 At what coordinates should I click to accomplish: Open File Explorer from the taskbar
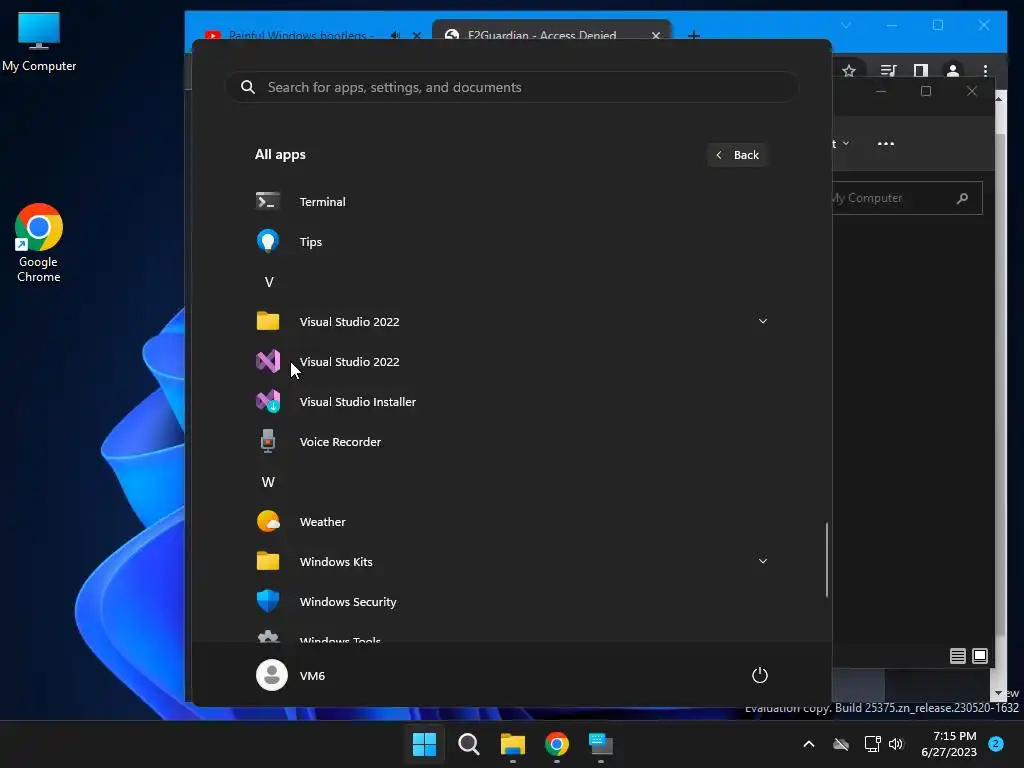[513, 743]
